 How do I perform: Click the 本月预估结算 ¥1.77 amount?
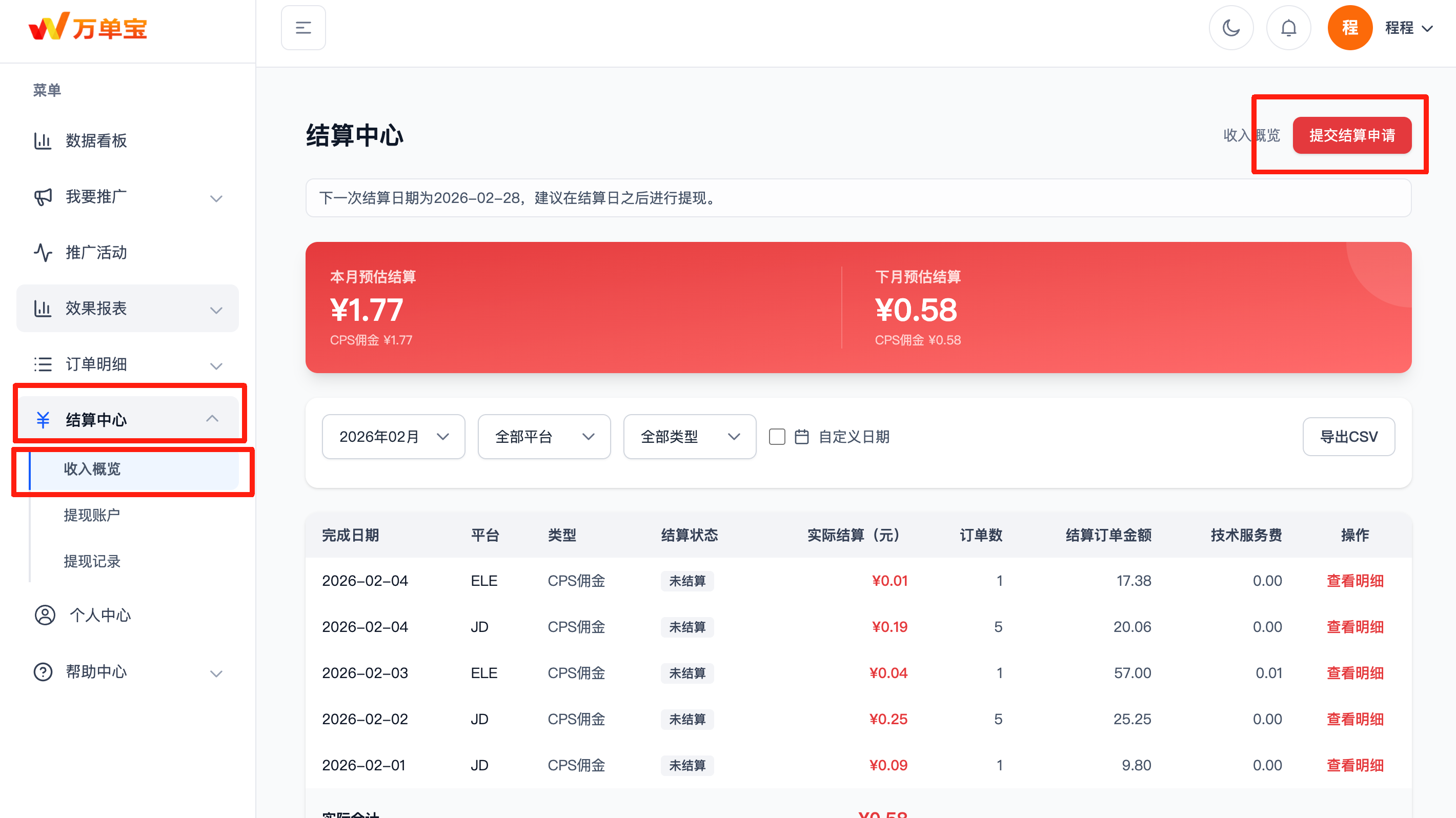366,310
